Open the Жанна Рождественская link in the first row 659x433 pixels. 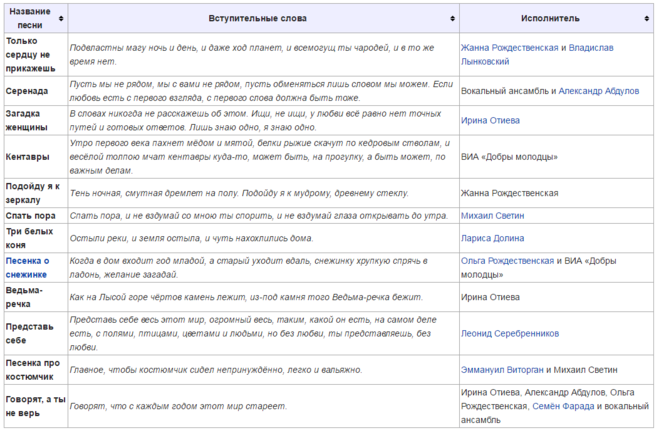508,47
